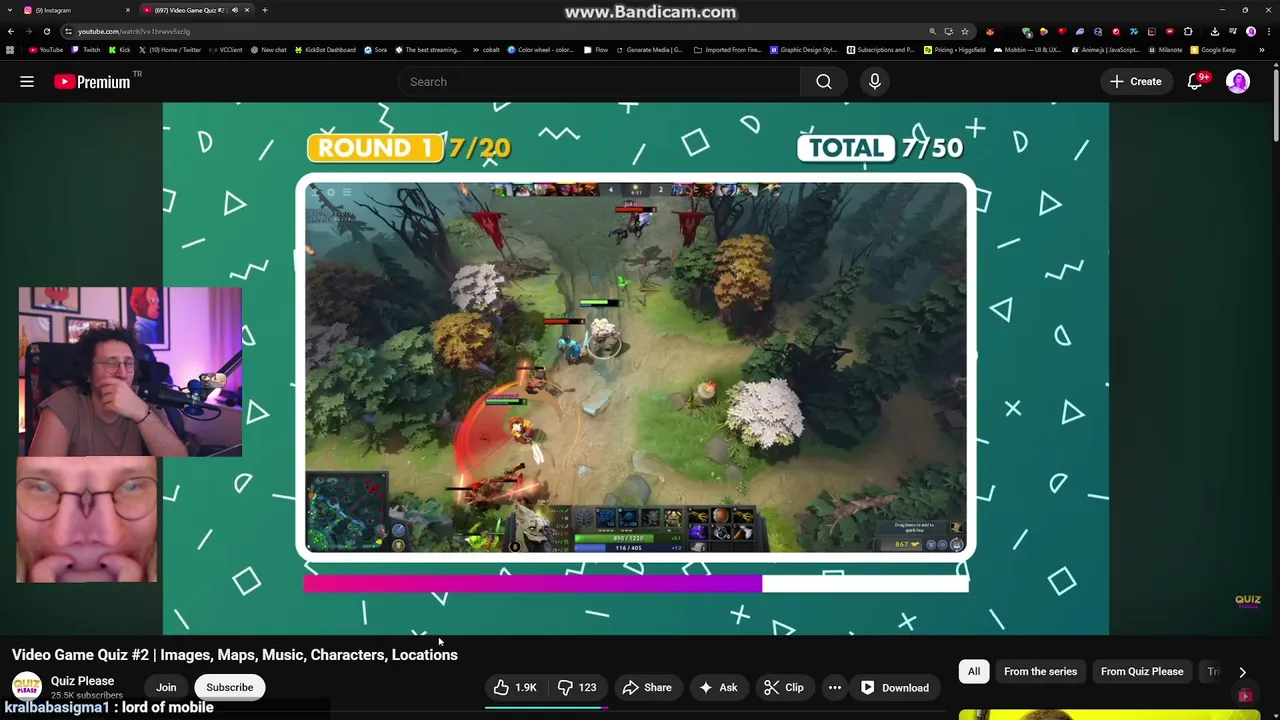Open the KickBot Dashboard bookmark
Image resolution: width=1280 pixels, height=720 pixels.
(x=326, y=50)
